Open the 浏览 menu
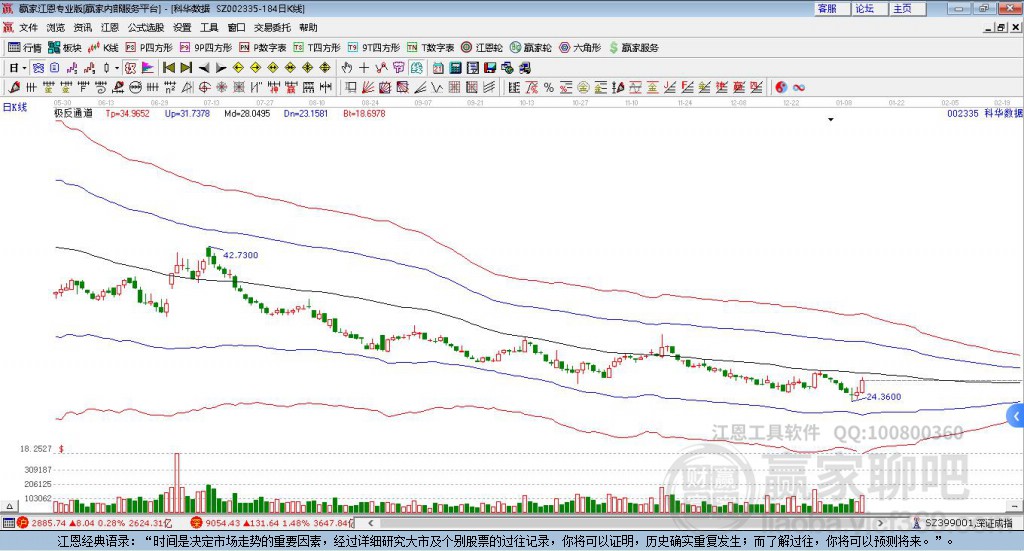This screenshot has height=551, width=1024. (56, 27)
